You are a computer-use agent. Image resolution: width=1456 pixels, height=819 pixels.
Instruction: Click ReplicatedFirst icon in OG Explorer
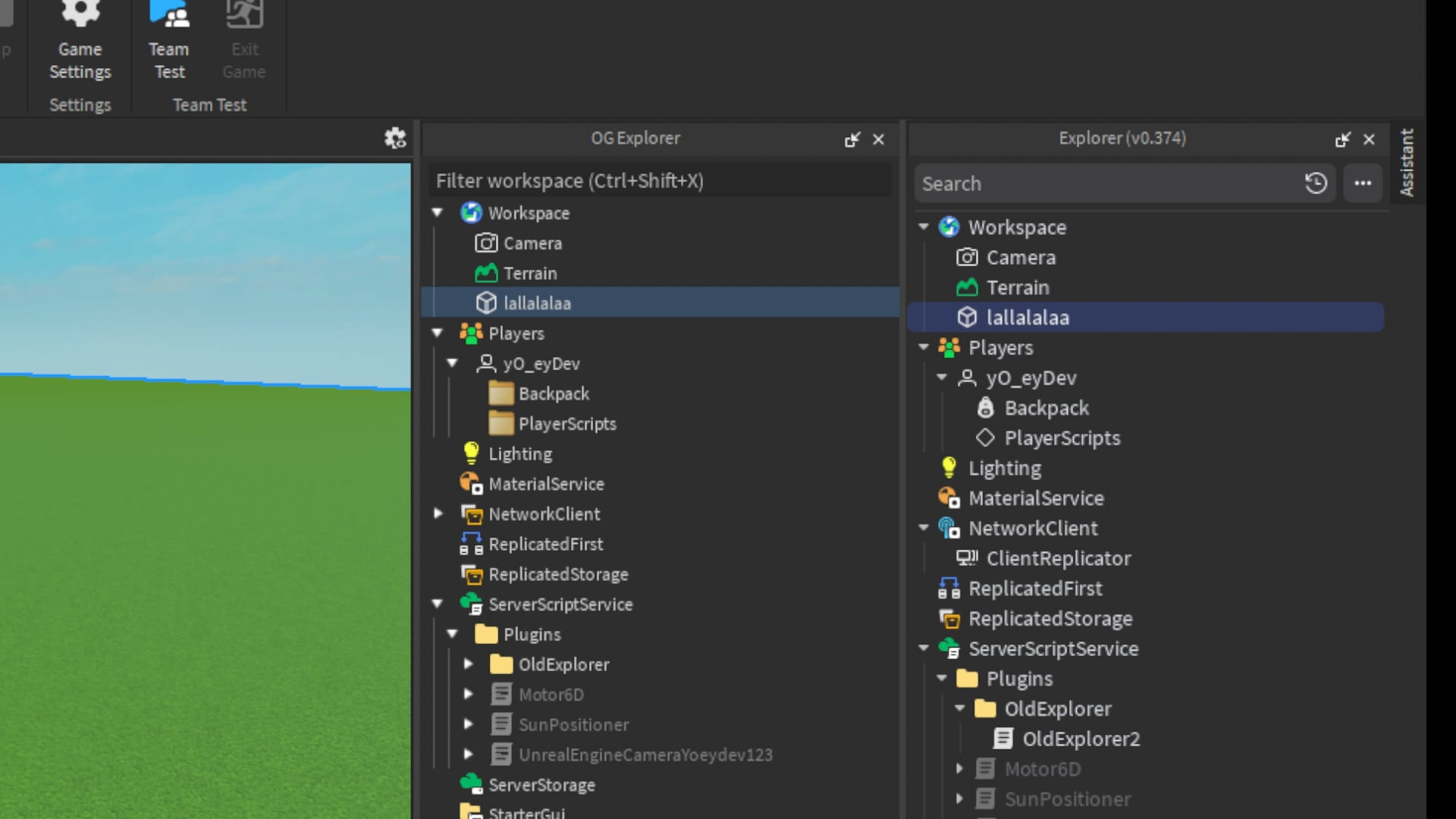click(x=471, y=544)
